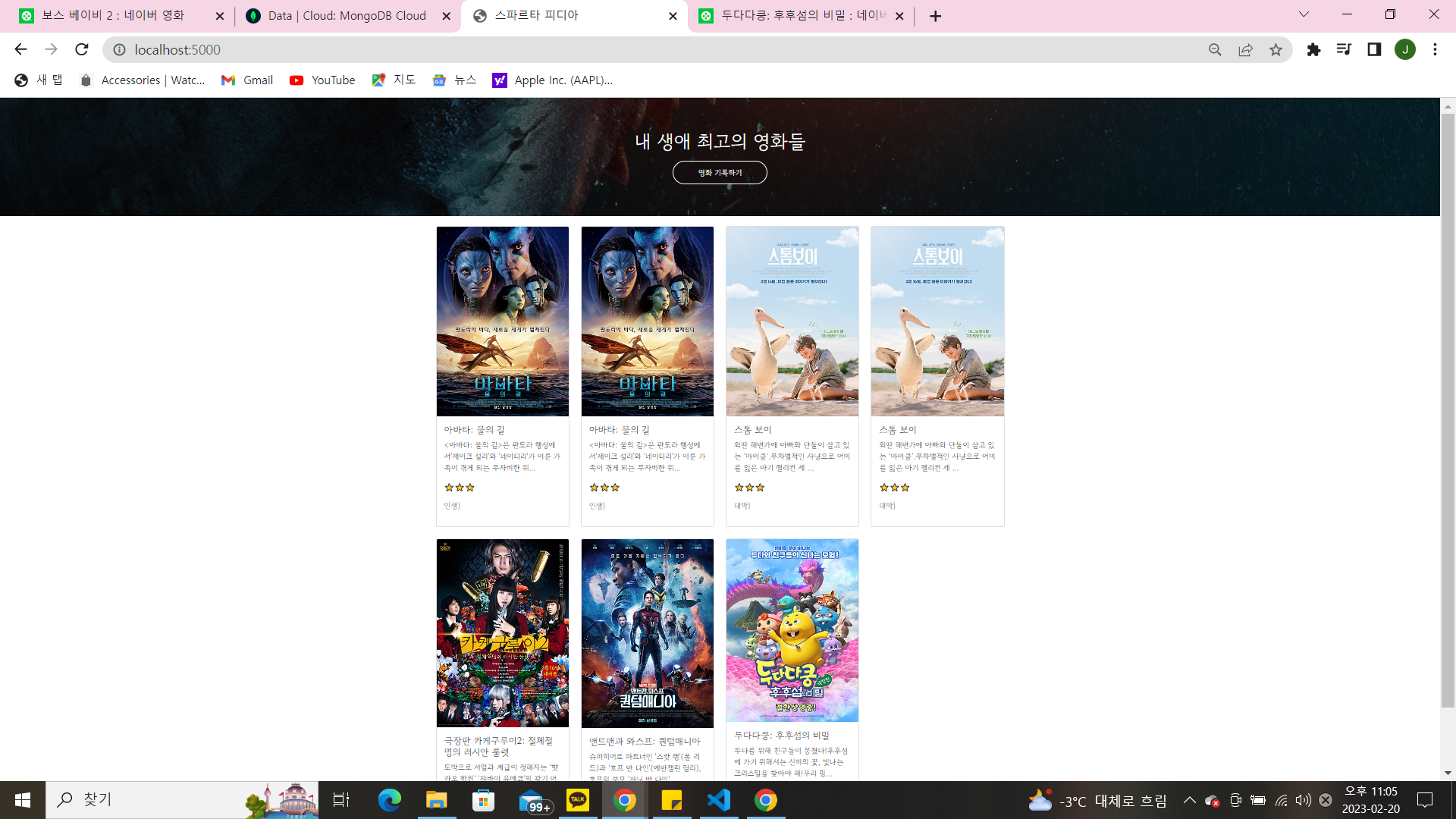Open weather widget -3°C 대체로 흐림

click(x=1097, y=801)
